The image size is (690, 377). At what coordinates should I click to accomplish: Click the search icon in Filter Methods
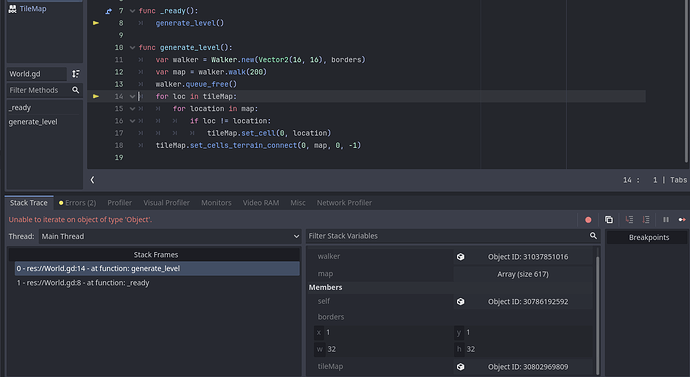(76, 90)
